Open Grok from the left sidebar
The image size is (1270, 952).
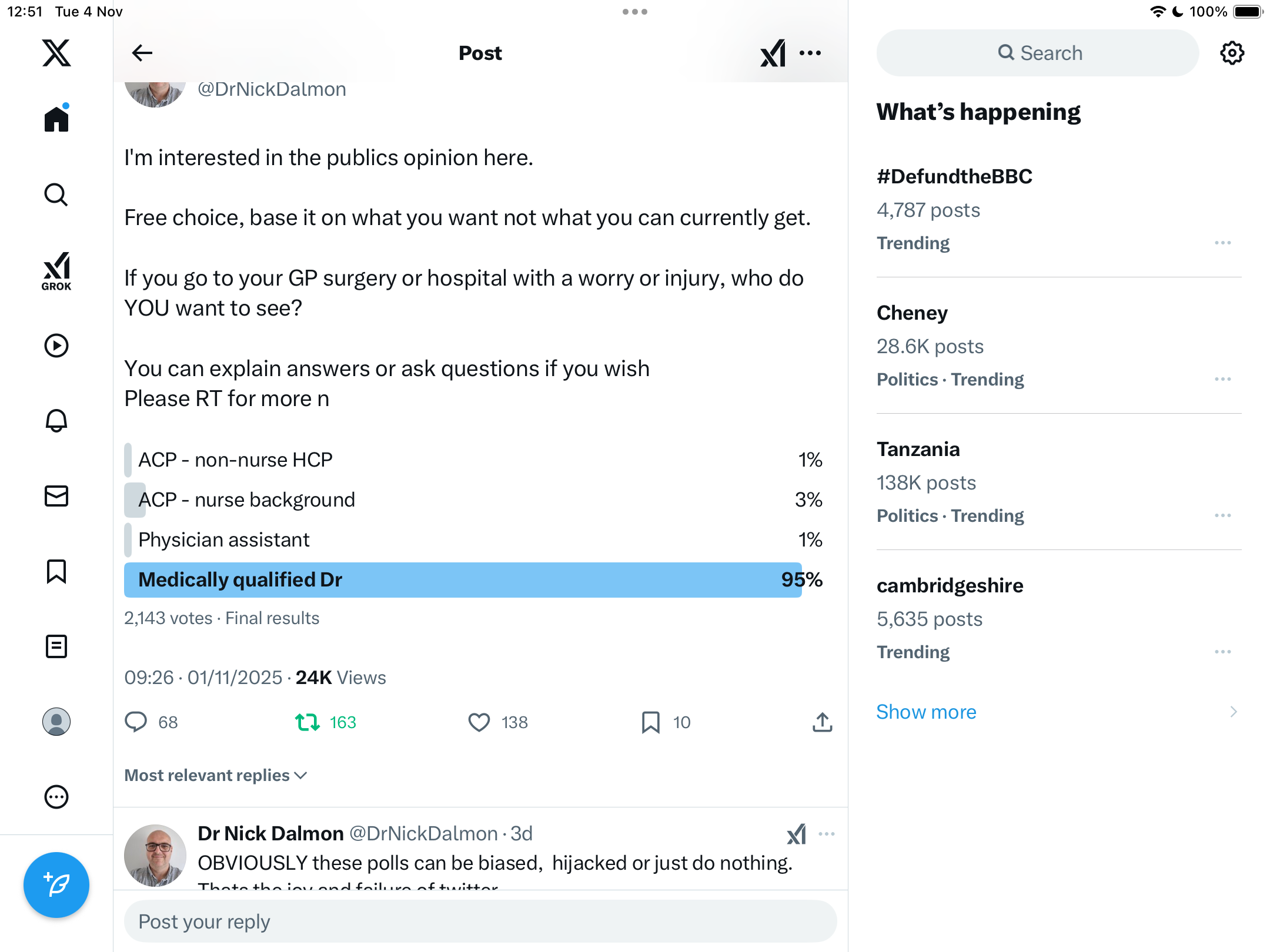pos(56,271)
